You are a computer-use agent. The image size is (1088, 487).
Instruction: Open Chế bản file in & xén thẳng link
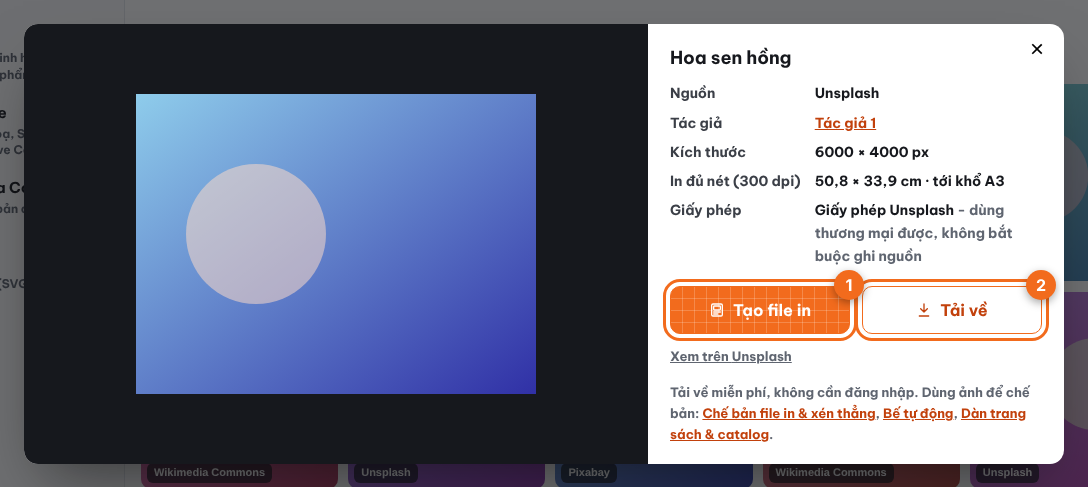click(789, 413)
